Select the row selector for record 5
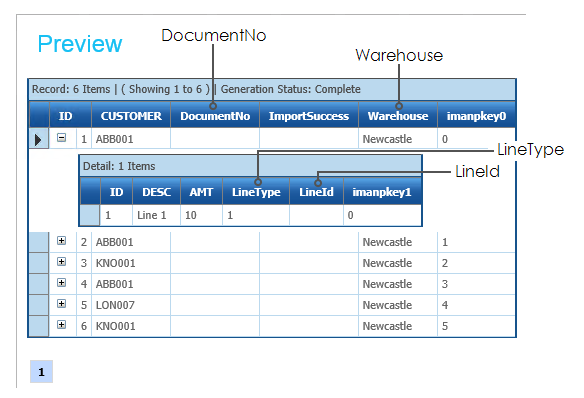This screenshot has width=584, height=398. 38,305
